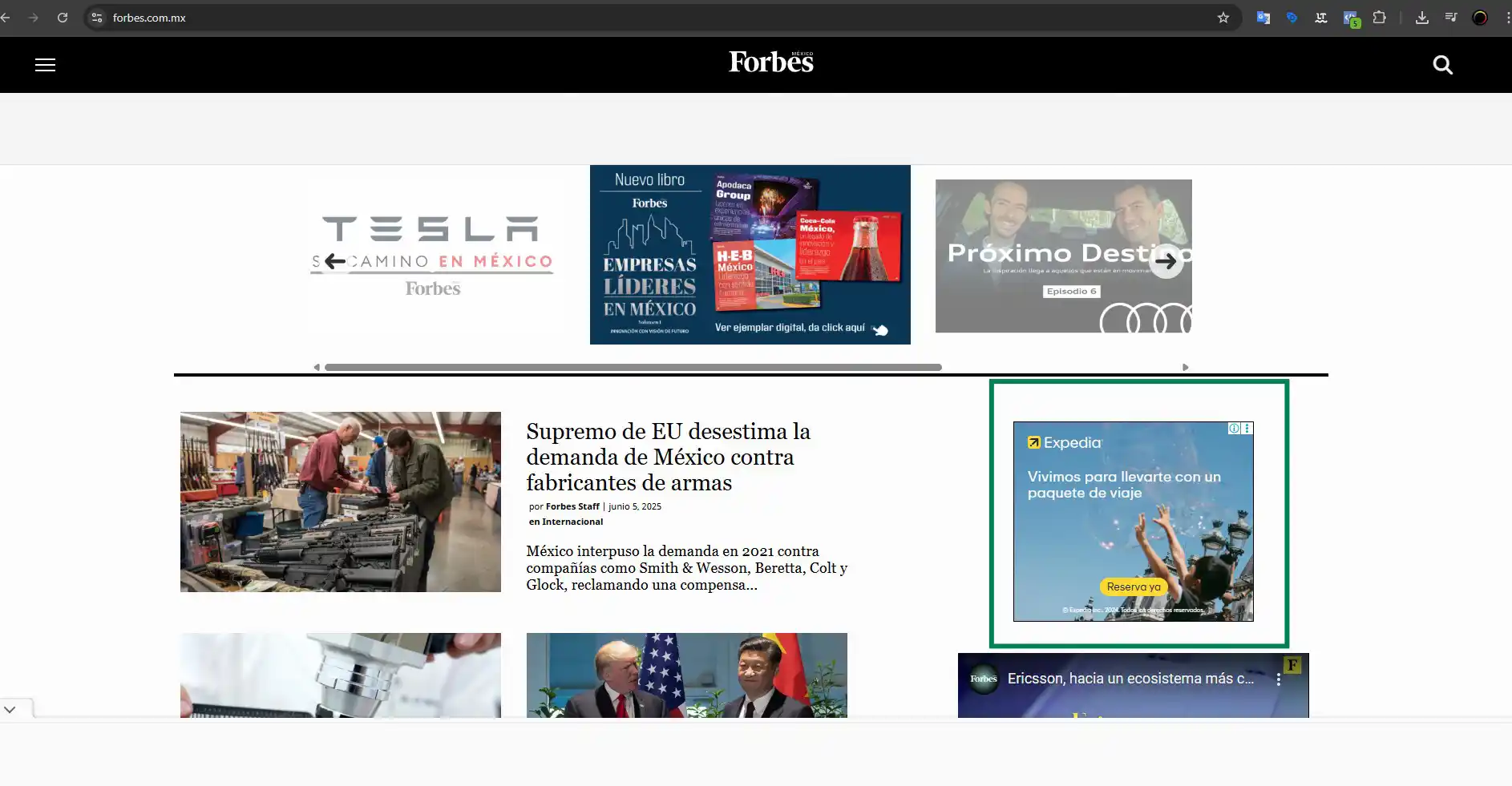Open the hamburger menu on Forbes header
This screenshot has height=786, width=1512.
45,65
